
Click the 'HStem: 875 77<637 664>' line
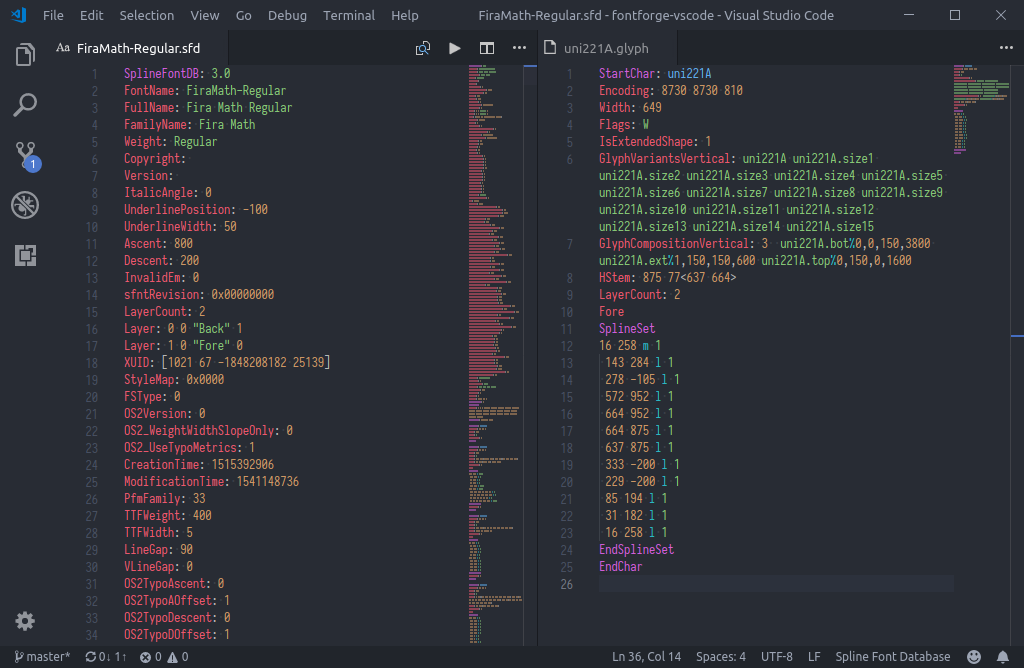click(667, 278)
